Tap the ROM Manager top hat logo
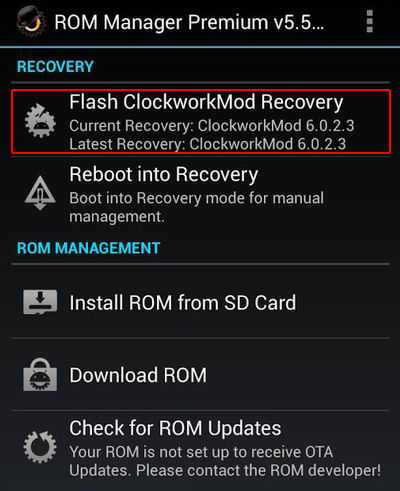The height and width of the screenshot is (491, 400). [x=30, y=21]
